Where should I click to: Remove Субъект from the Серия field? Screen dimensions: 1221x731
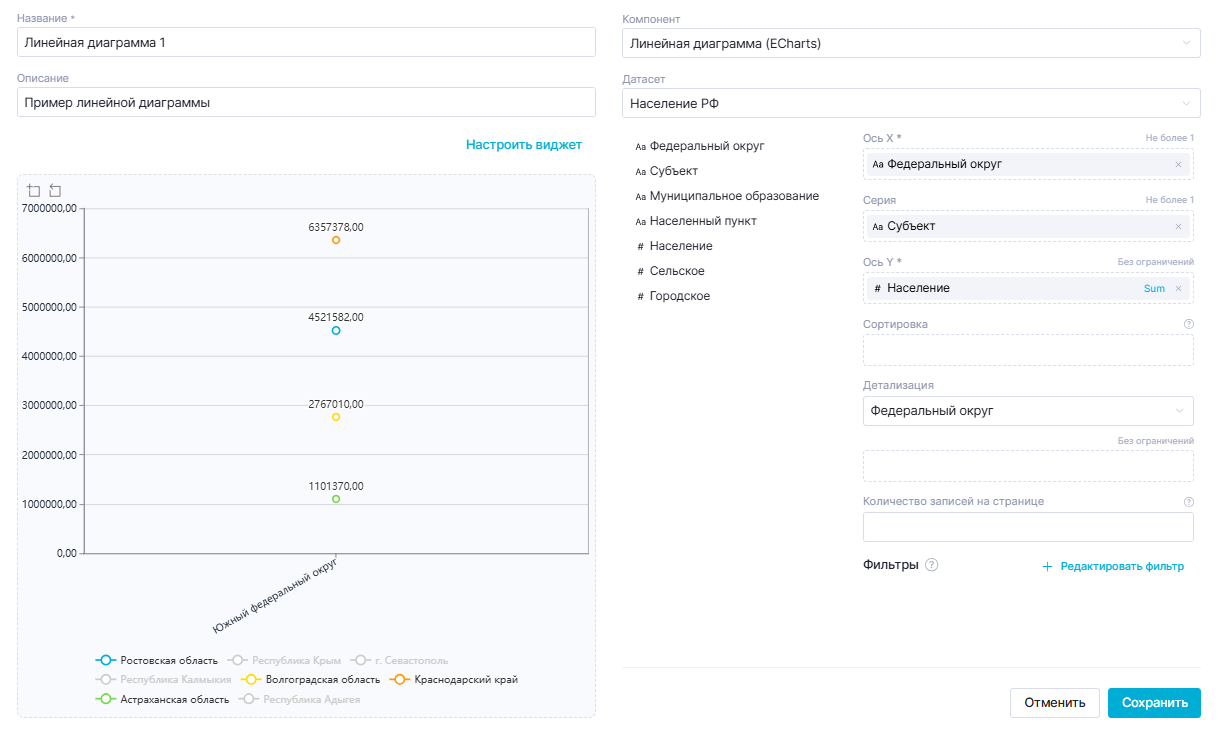coord(1178,226)
